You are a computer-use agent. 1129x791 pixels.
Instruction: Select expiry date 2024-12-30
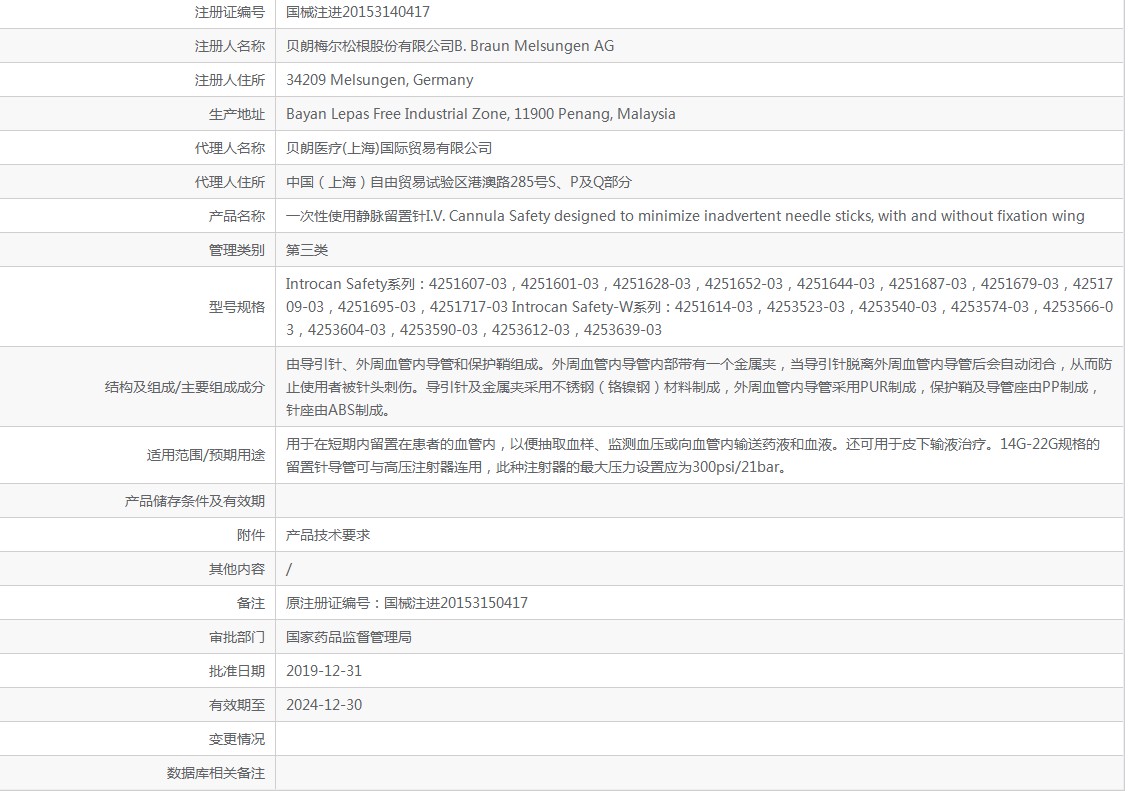[324, 705]
